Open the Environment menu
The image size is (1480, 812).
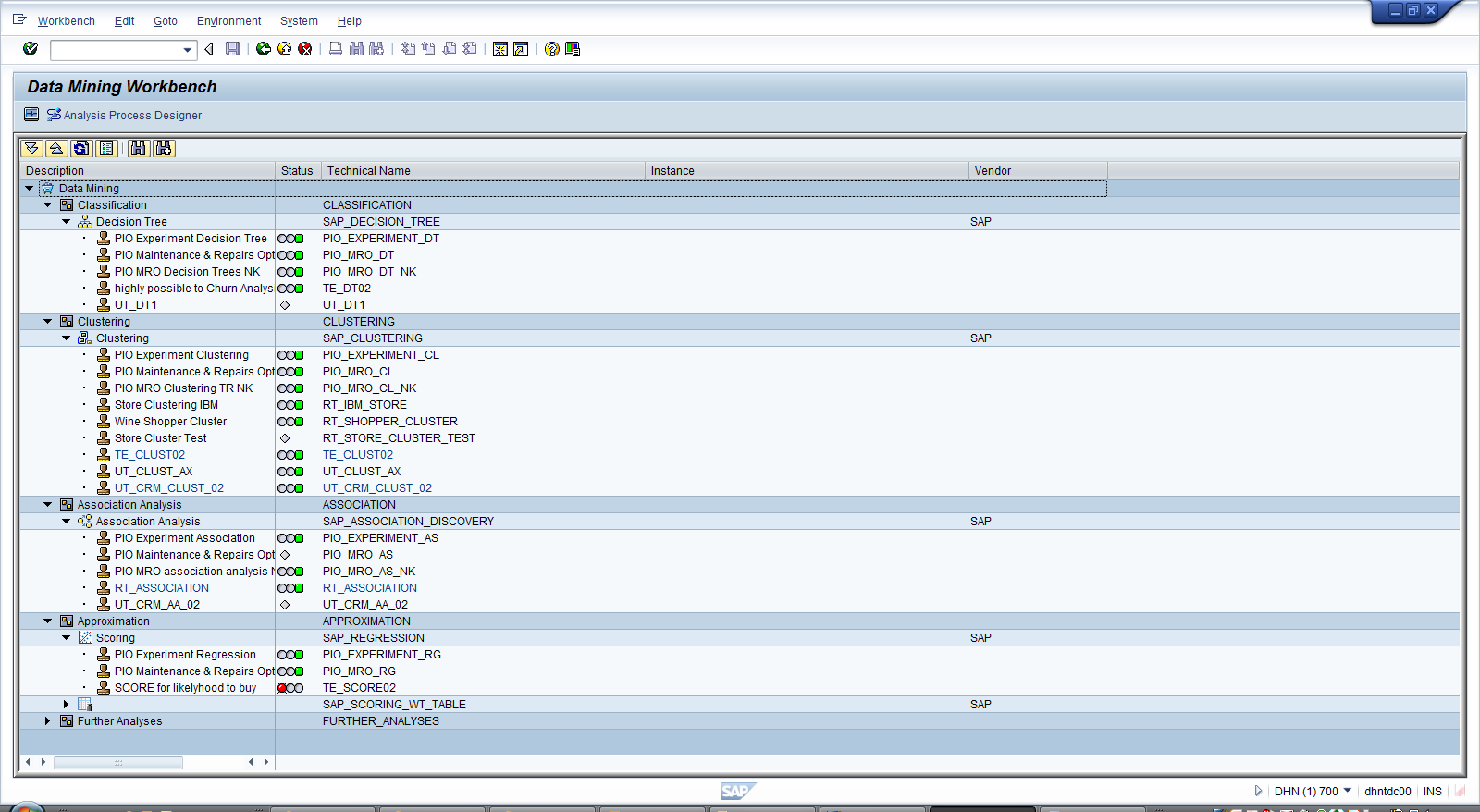(228, 21)
